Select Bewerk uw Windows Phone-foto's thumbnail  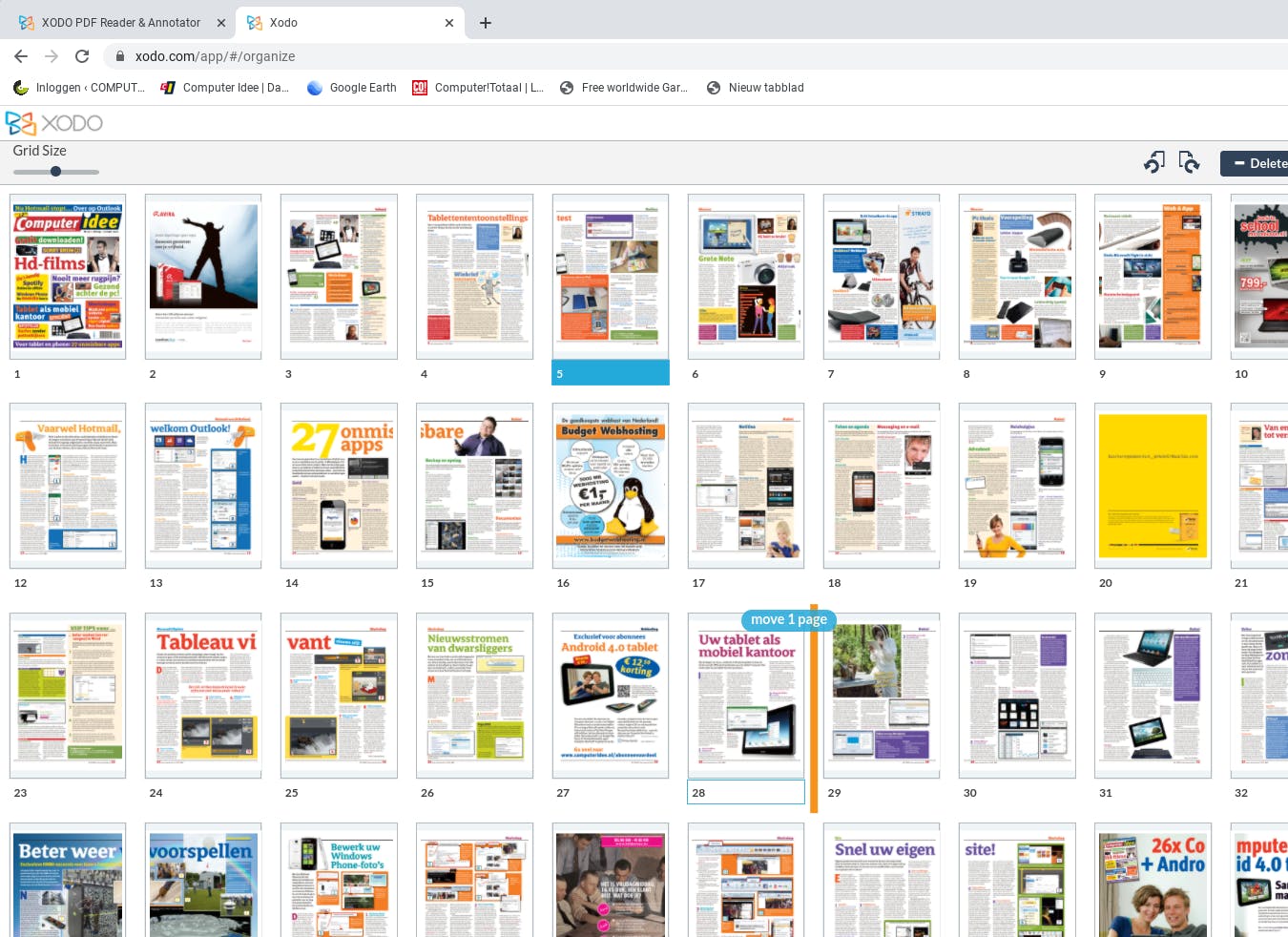(339, 881)
